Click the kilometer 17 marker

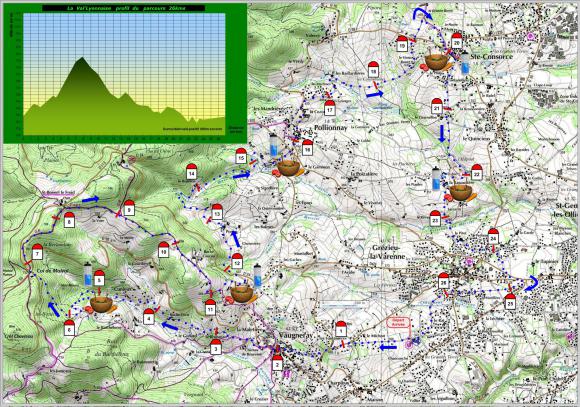coord(330,107)
